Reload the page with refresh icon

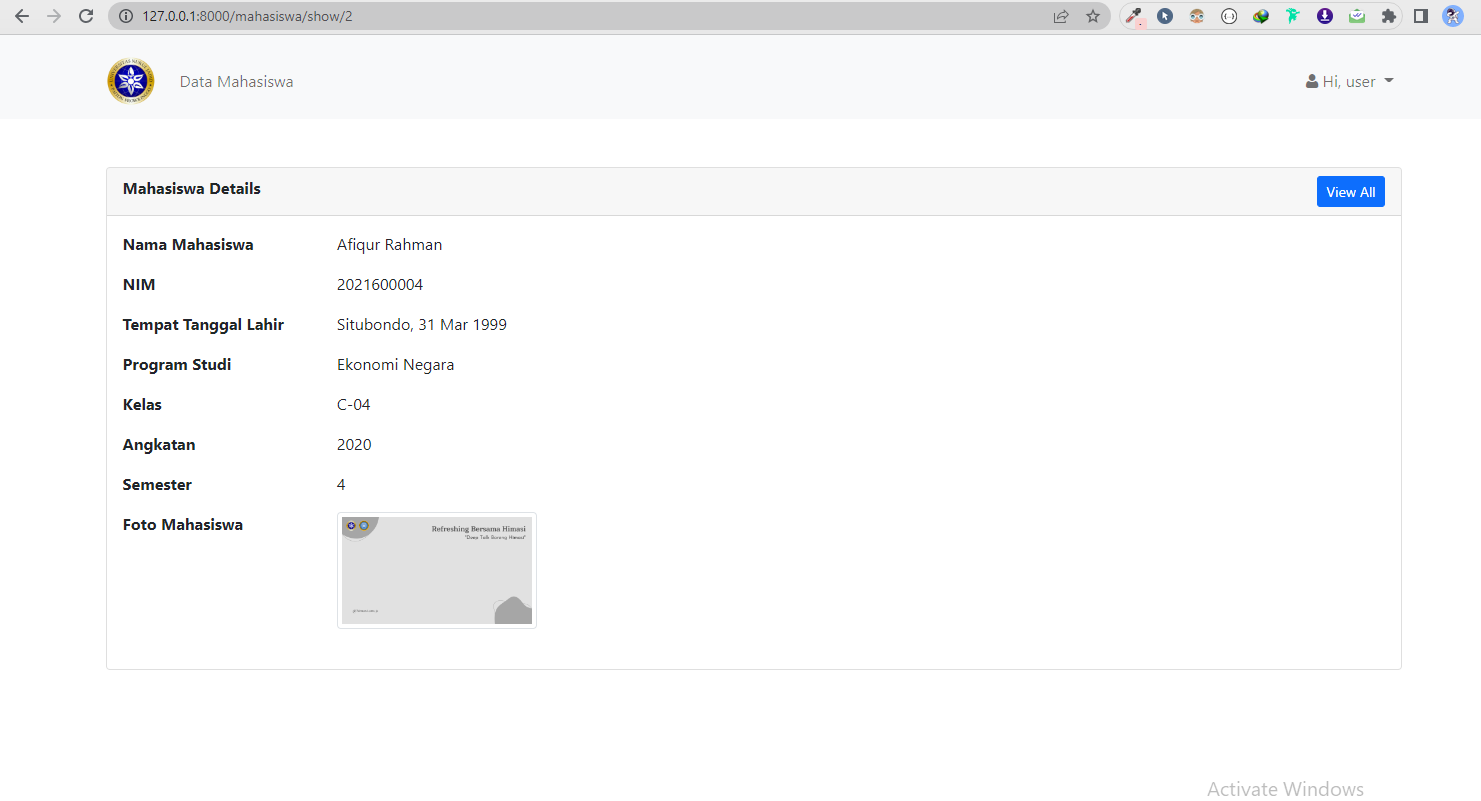click(86, 16)
